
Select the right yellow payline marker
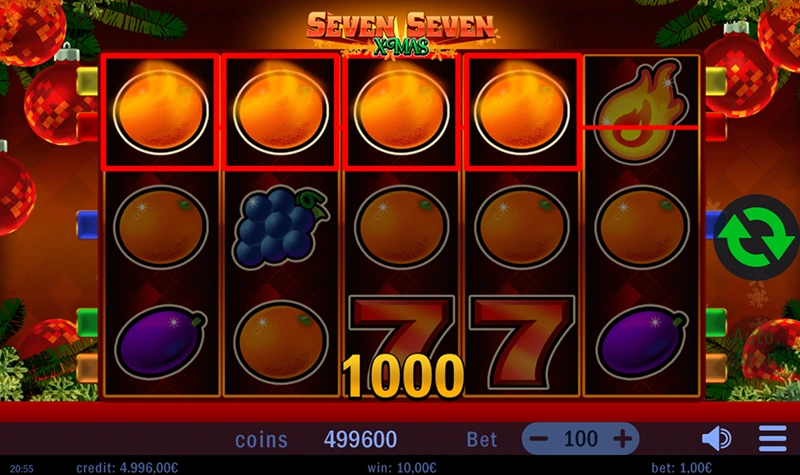click(x=716, y=80)
